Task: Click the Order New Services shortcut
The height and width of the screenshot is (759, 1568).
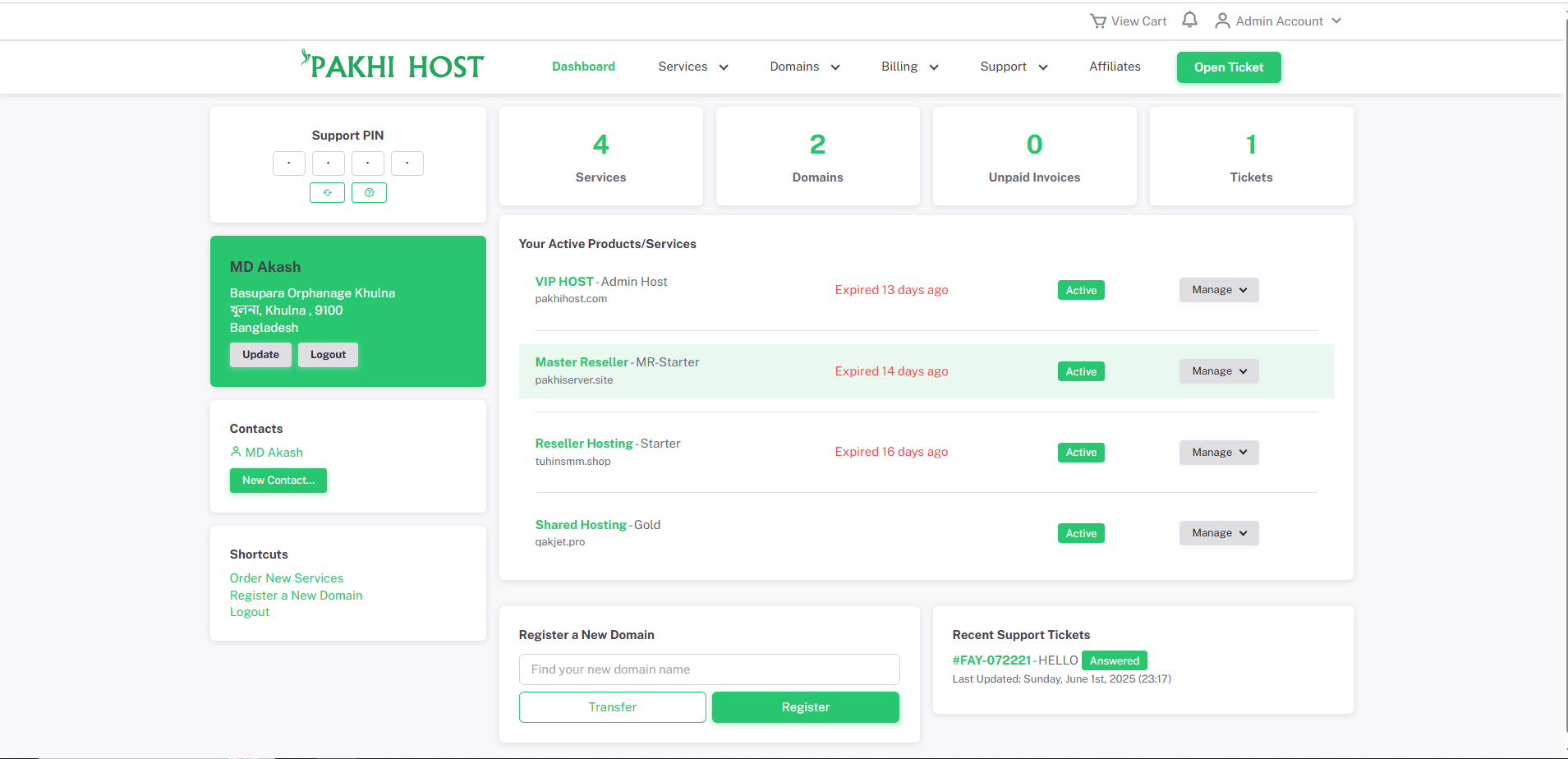Action: point(286,577)
